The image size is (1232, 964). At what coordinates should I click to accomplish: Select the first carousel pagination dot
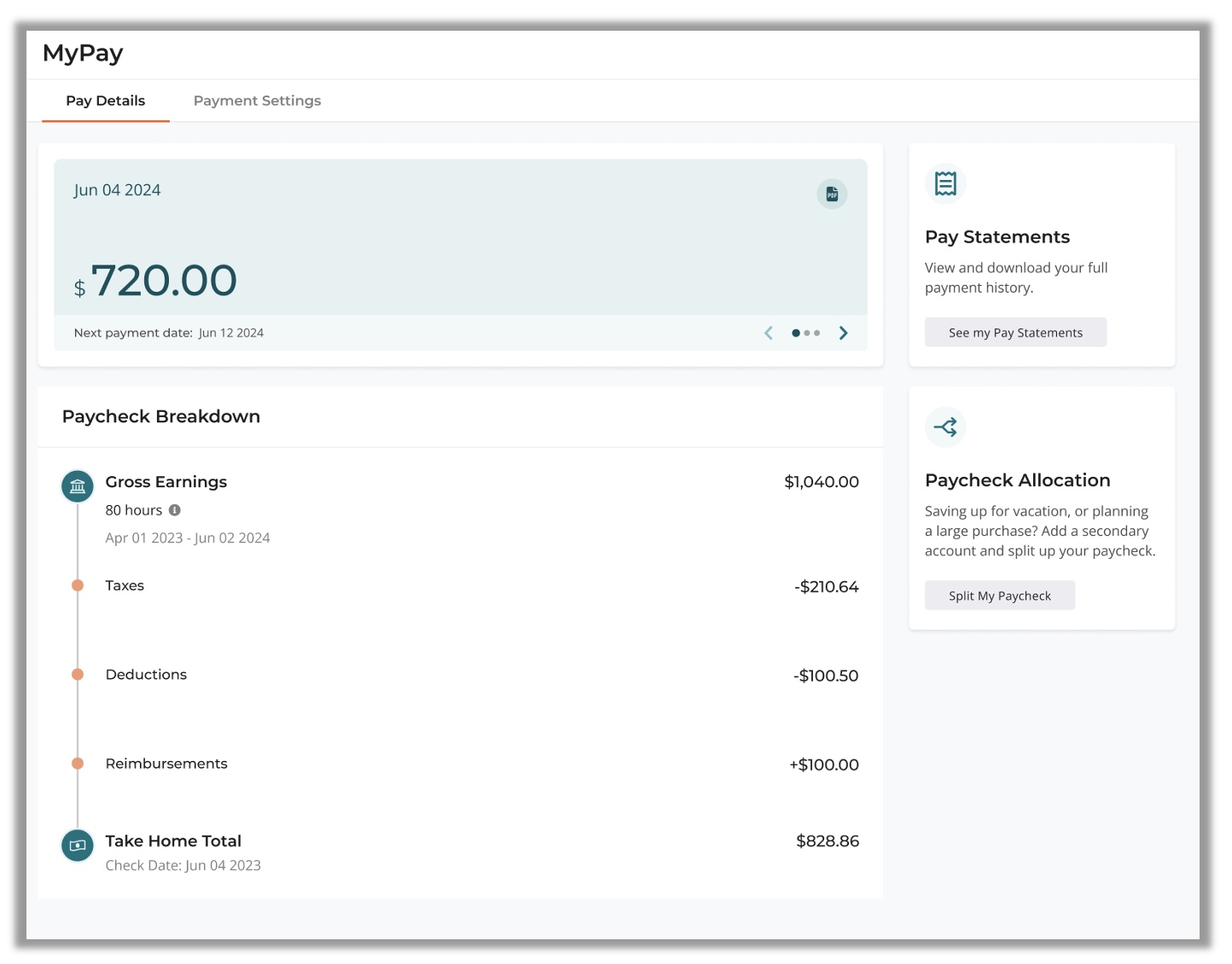point(796,334)
